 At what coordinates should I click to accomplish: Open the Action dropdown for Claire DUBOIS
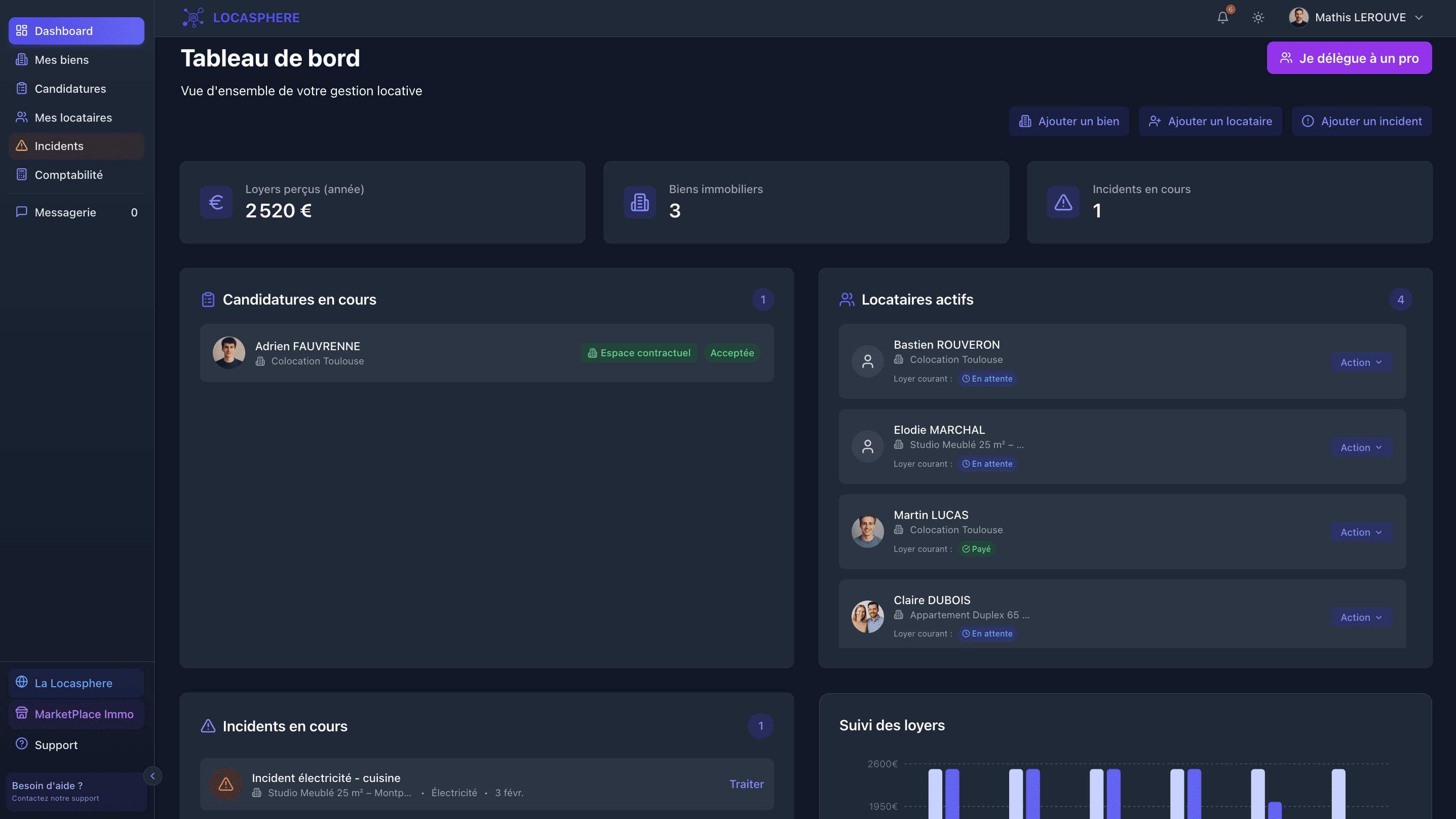1360,617
